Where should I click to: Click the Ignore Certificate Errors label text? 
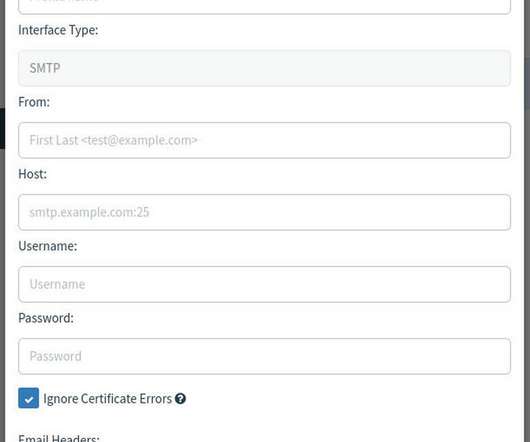tap(107, 399)
